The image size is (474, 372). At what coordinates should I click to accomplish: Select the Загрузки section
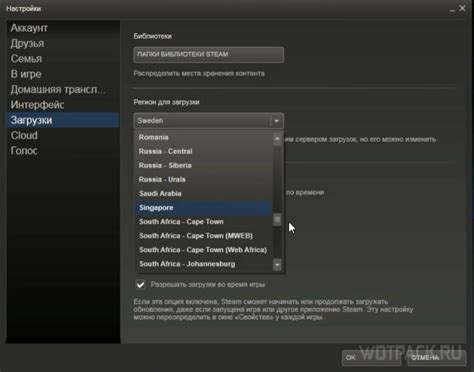(x=63, y=120)
